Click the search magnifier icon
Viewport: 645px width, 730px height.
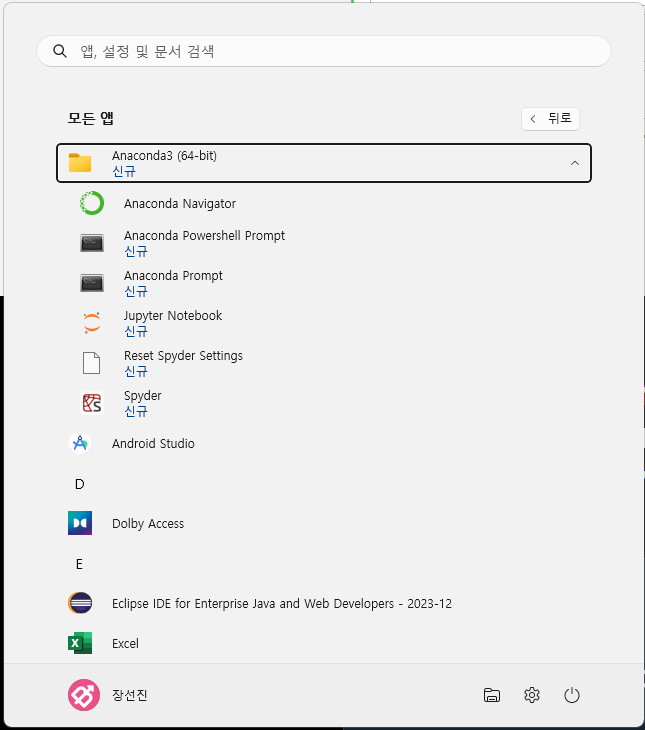60,51
